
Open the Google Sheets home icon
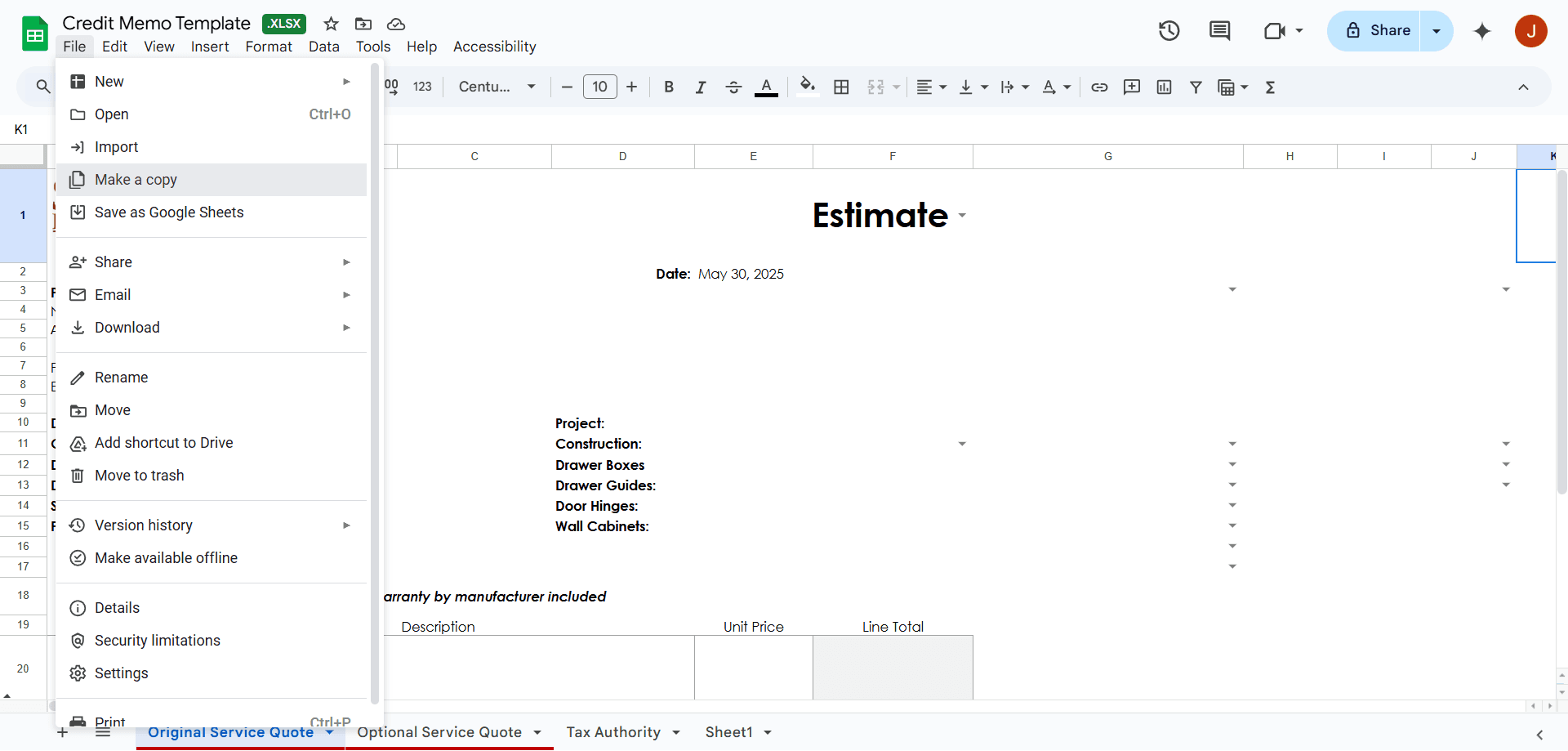35,34
